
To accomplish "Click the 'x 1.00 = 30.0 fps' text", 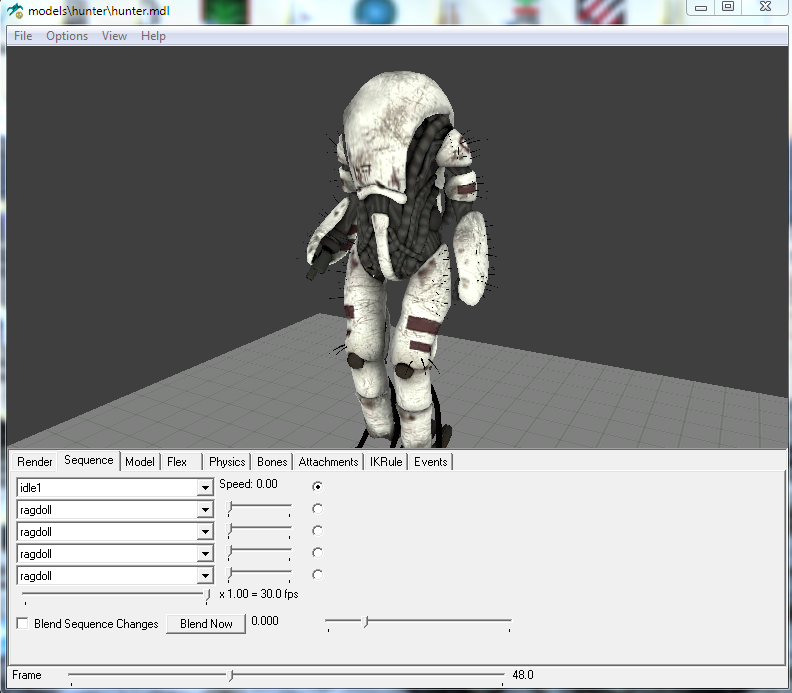I will click(x=259, y=594).
